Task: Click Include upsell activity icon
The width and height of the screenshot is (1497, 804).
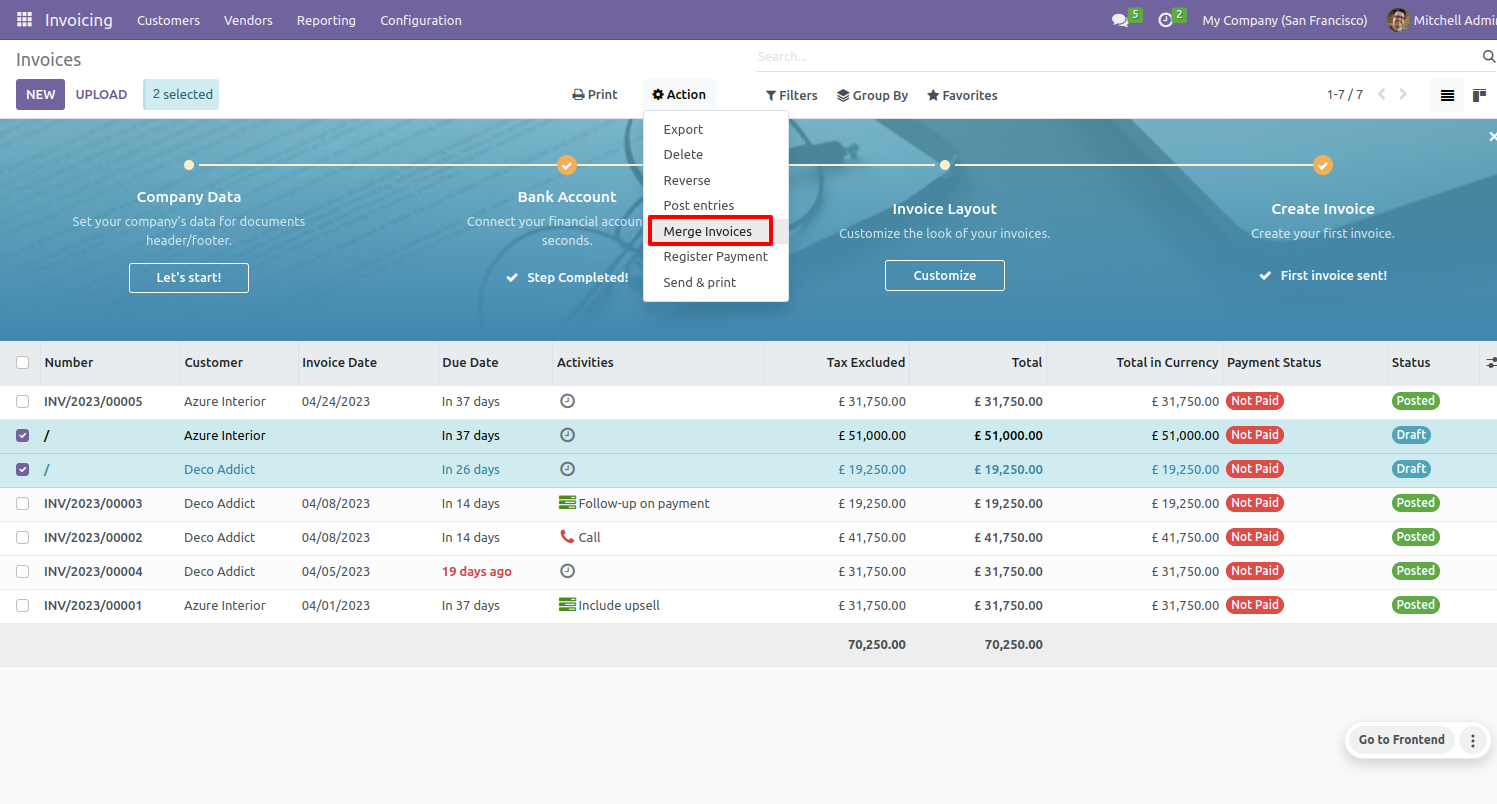Action: pos(567,605)
